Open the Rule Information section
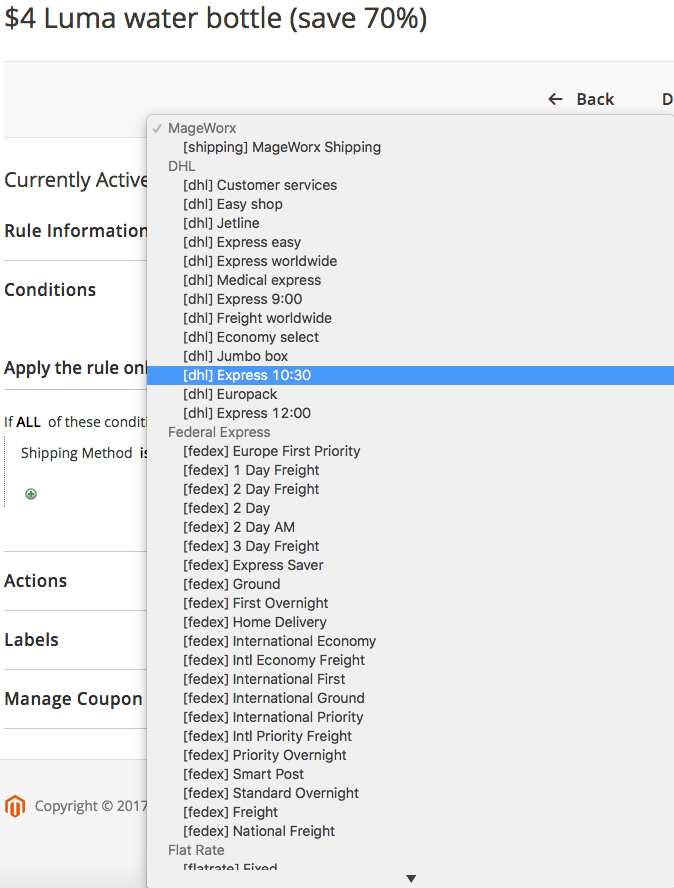Screen dimensions: 674x888 [75, 231]
